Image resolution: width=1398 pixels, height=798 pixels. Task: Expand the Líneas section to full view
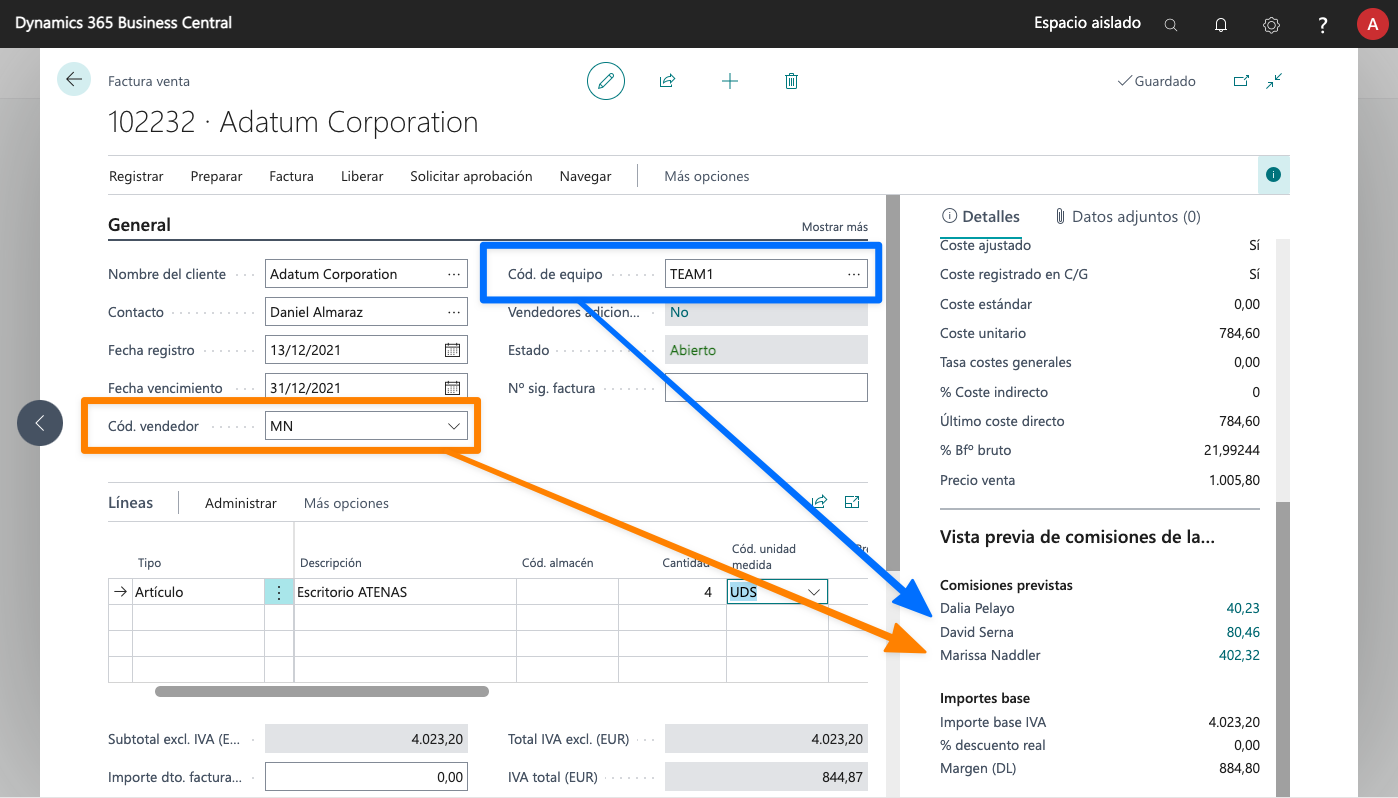click(x=853, y=502)
